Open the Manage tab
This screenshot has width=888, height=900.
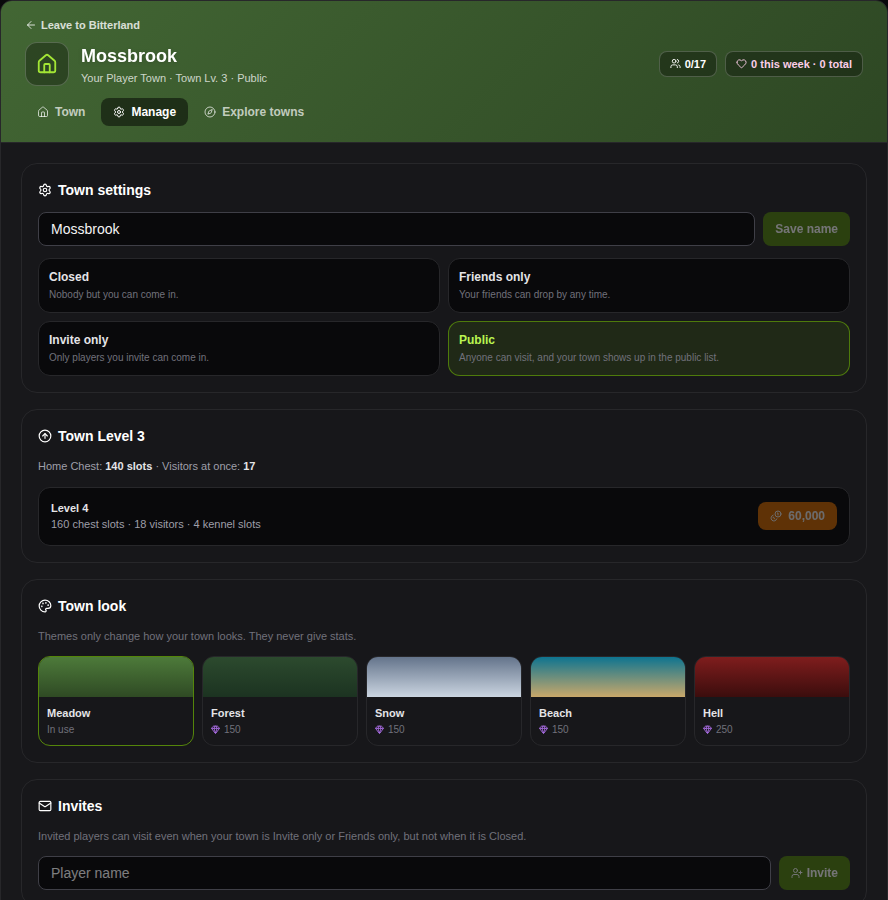point(145,112)
